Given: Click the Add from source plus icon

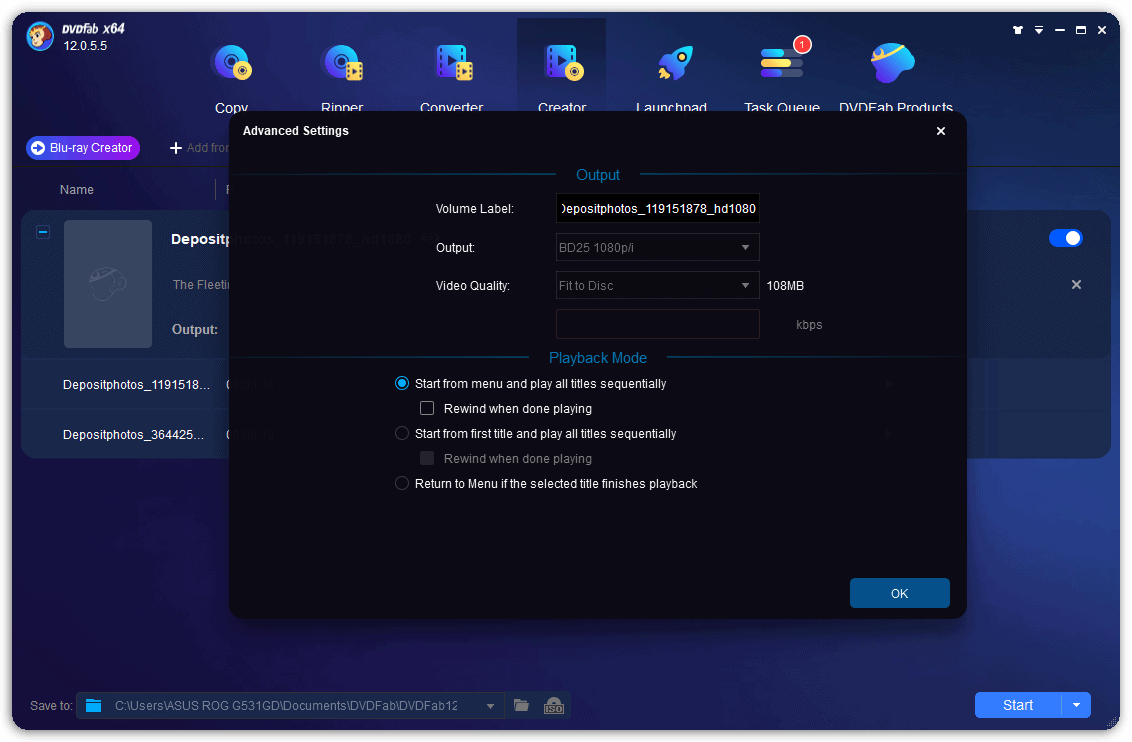Looking at the screenshot, I should (175, 148).
